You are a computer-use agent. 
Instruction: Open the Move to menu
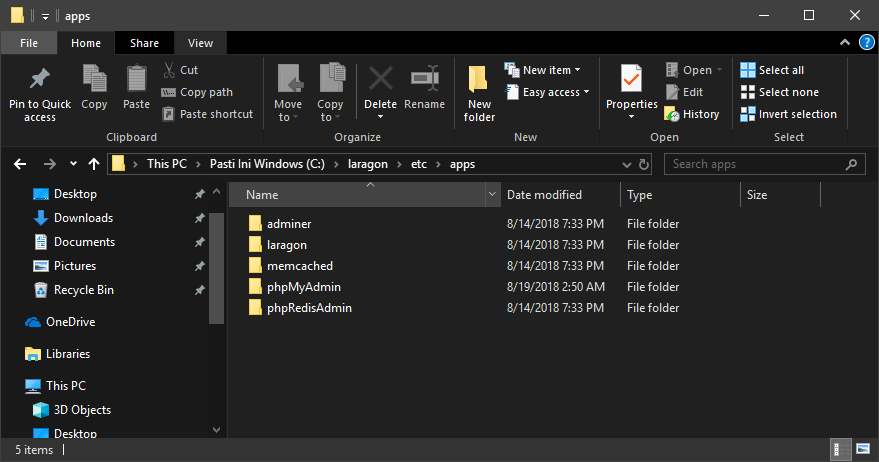point(288,93)
